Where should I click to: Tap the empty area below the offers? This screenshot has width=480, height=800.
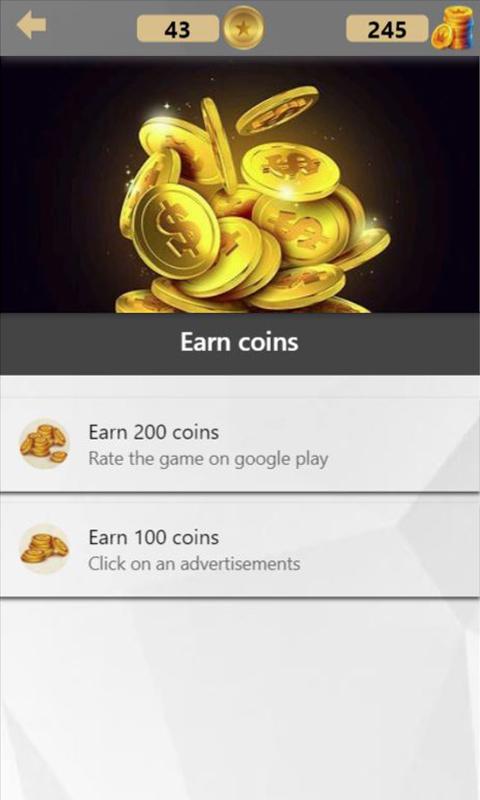click(240, 698)
